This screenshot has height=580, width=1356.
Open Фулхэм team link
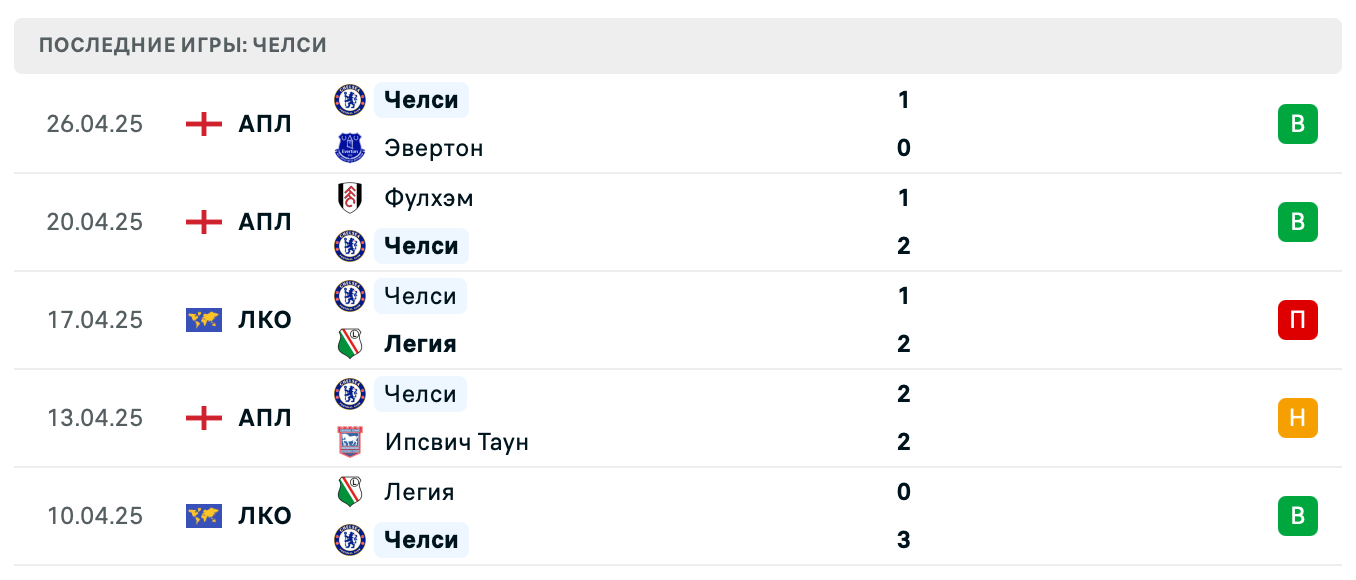[428, 198]
